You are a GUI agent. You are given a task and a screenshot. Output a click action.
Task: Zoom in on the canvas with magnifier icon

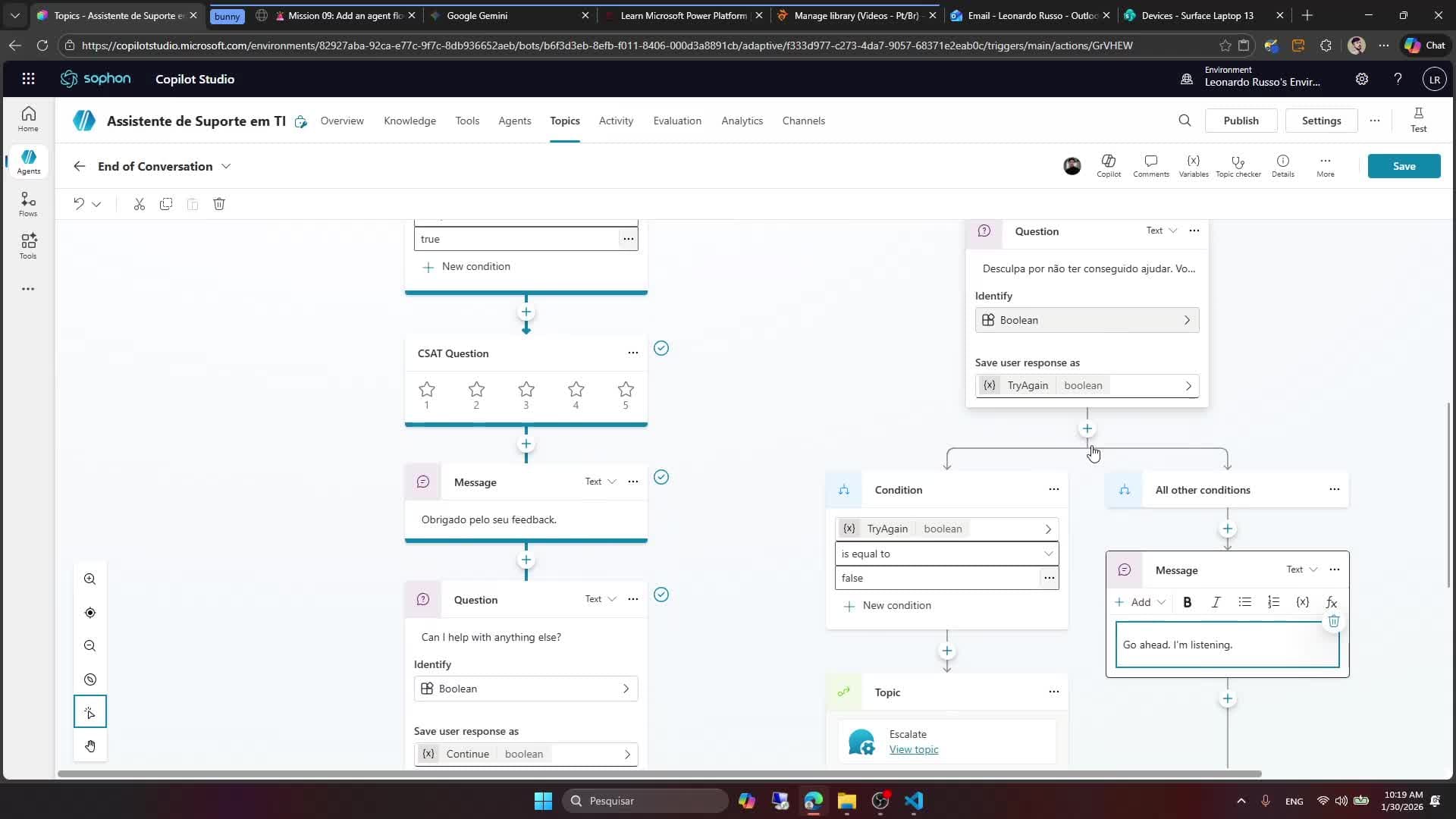[89, 579]
